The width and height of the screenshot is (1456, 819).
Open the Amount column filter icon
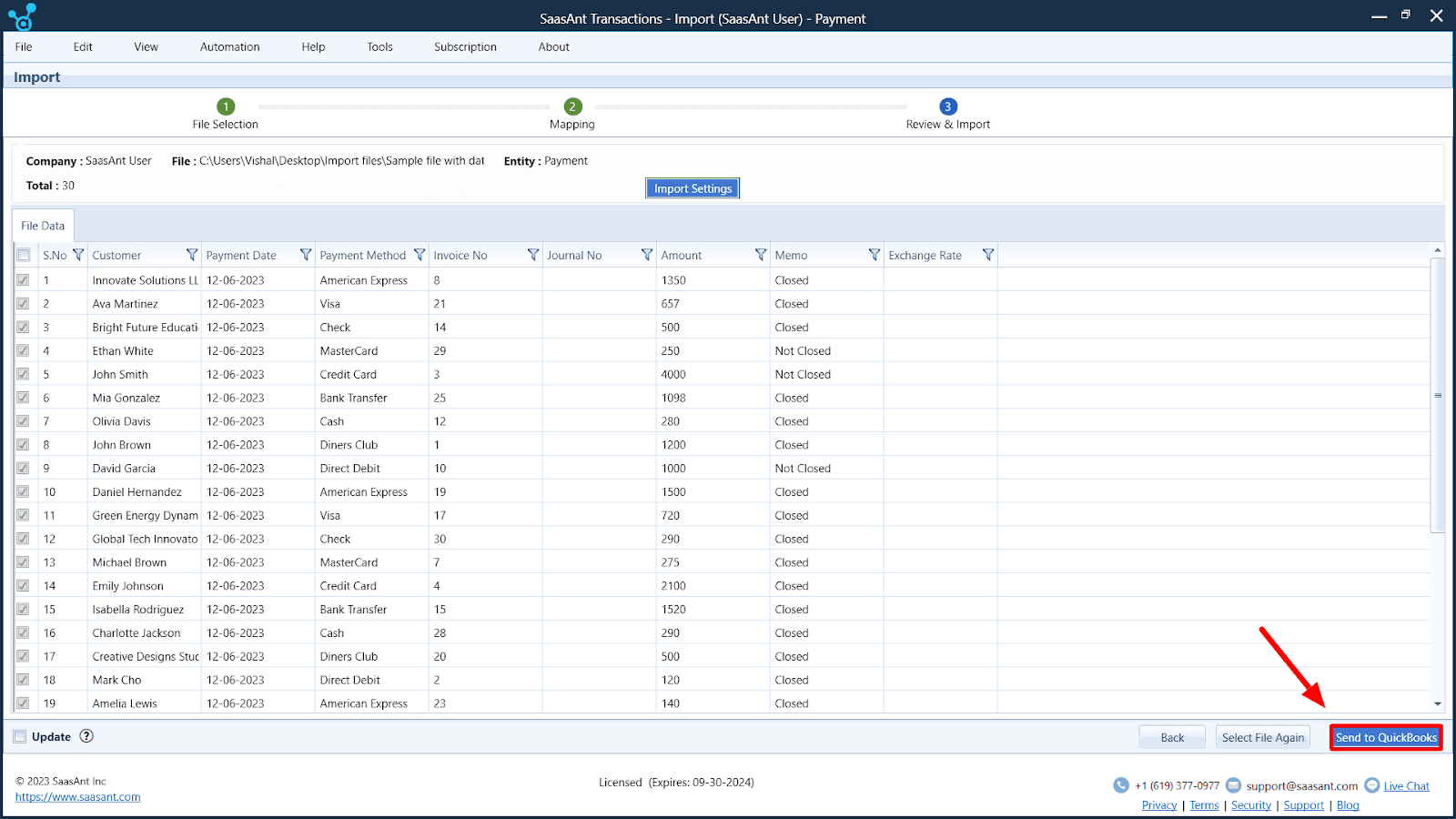coord(761,255)
